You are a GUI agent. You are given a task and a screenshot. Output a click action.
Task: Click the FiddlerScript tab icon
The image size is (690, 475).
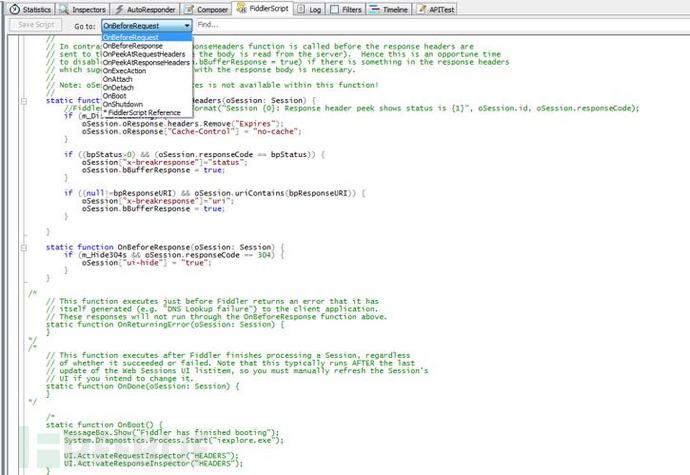point(241,8)
